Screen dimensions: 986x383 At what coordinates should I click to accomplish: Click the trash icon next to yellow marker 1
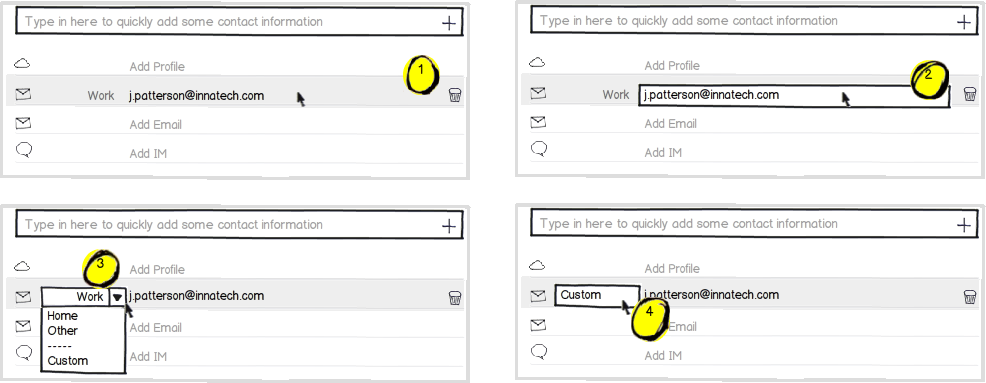point(455,95)
